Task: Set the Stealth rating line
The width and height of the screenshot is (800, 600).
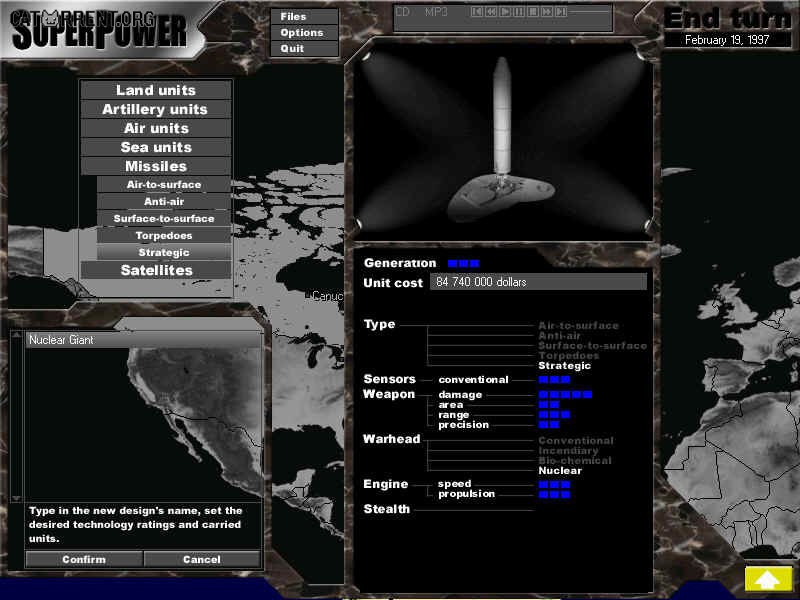Action: point(474,509)
